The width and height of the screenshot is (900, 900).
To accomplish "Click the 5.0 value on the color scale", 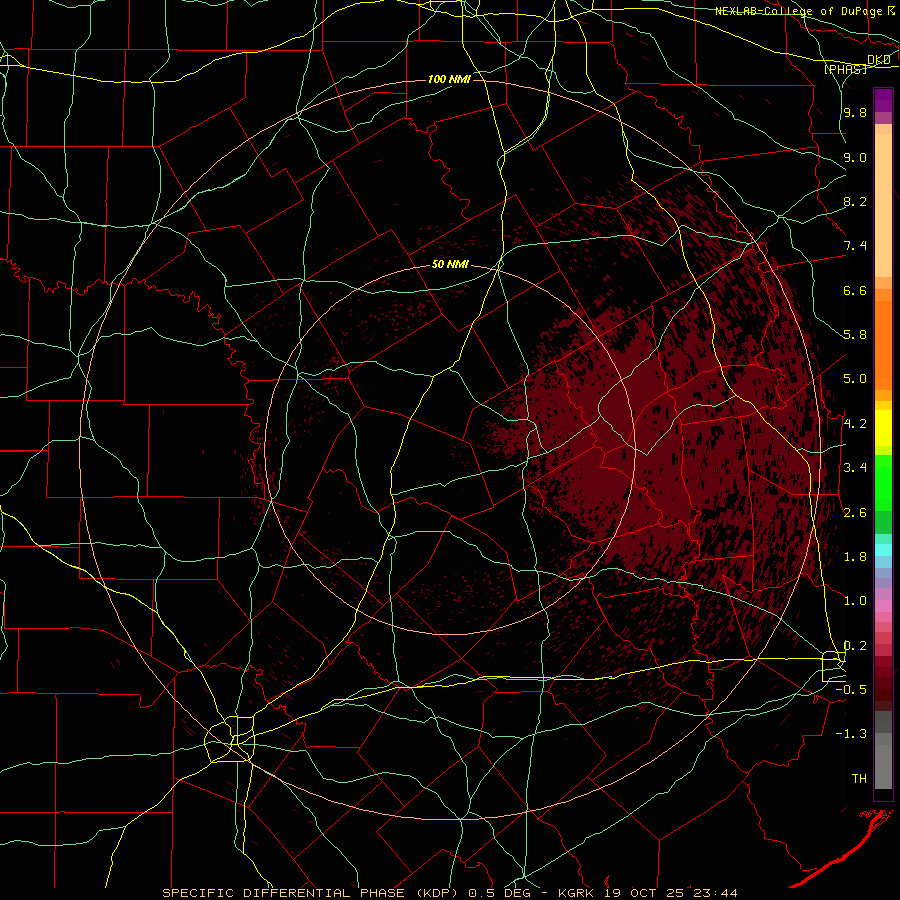I will click(855, 379).
